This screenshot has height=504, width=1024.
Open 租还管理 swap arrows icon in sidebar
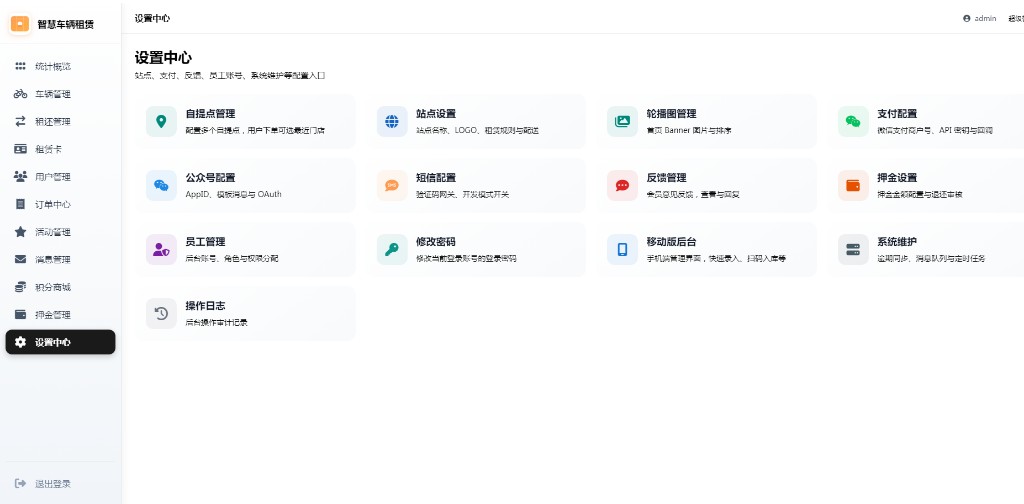click(20, 121)
